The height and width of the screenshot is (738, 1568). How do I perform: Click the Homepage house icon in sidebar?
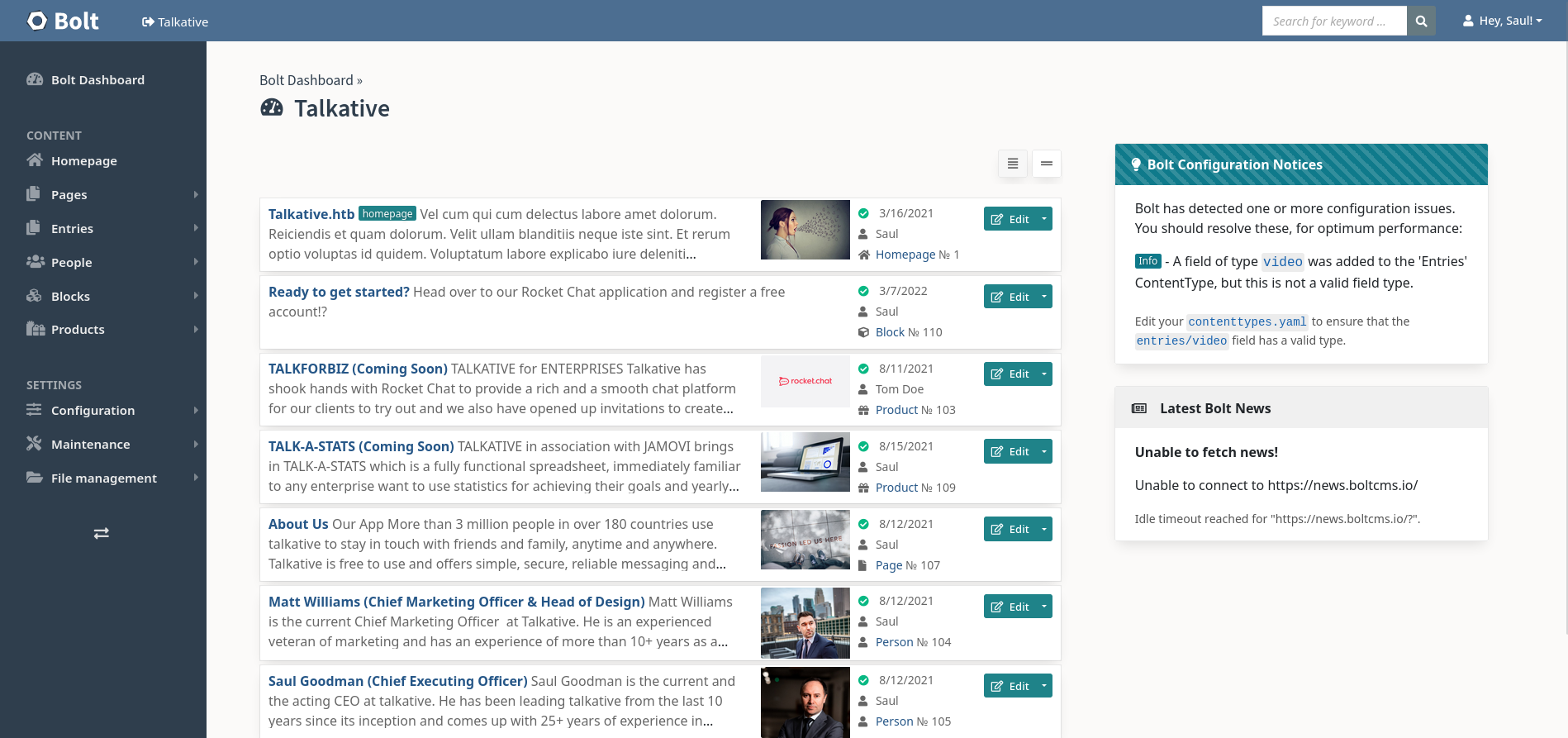pos(35,160)
